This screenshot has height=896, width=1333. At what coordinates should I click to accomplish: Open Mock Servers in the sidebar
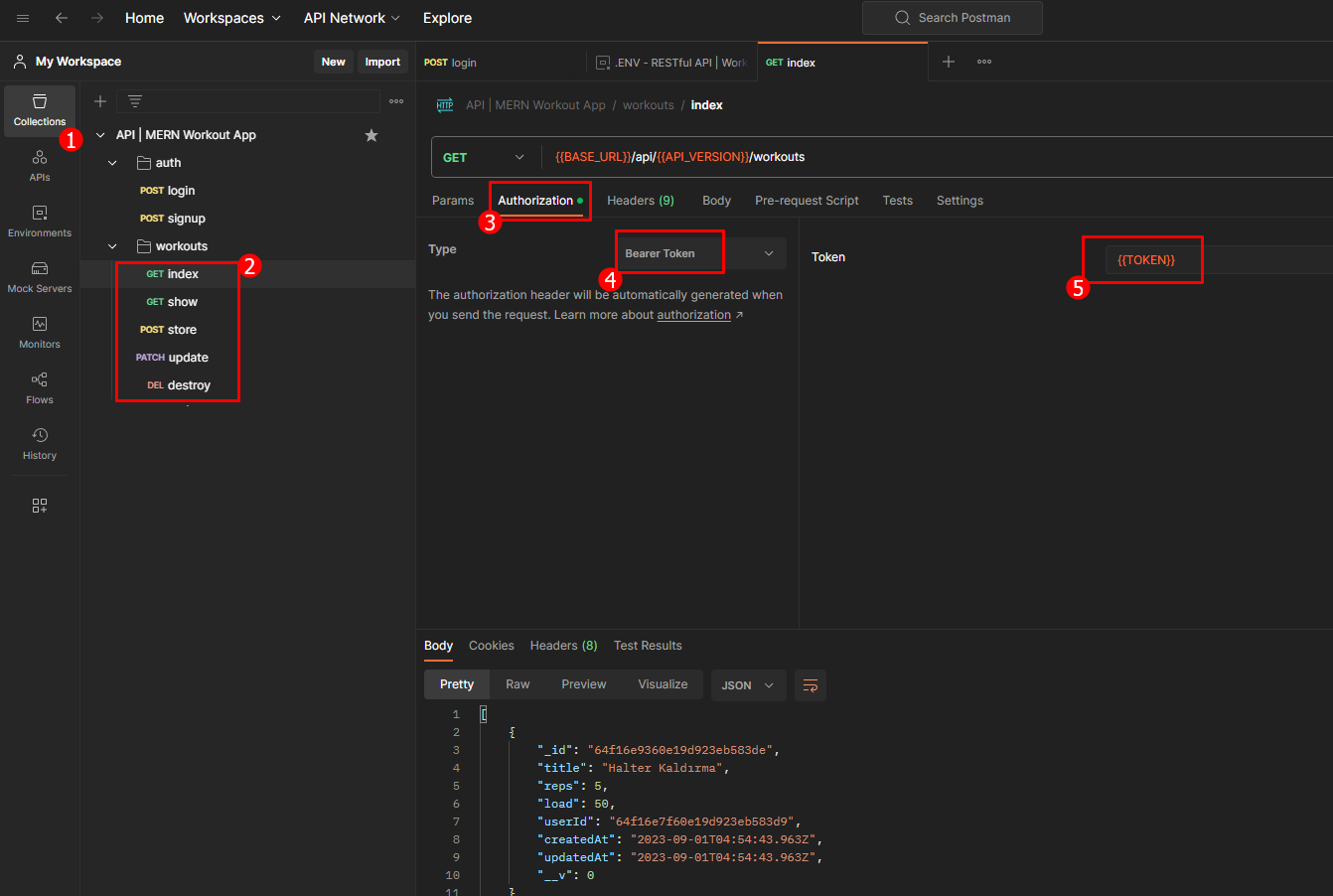point(40,277)
